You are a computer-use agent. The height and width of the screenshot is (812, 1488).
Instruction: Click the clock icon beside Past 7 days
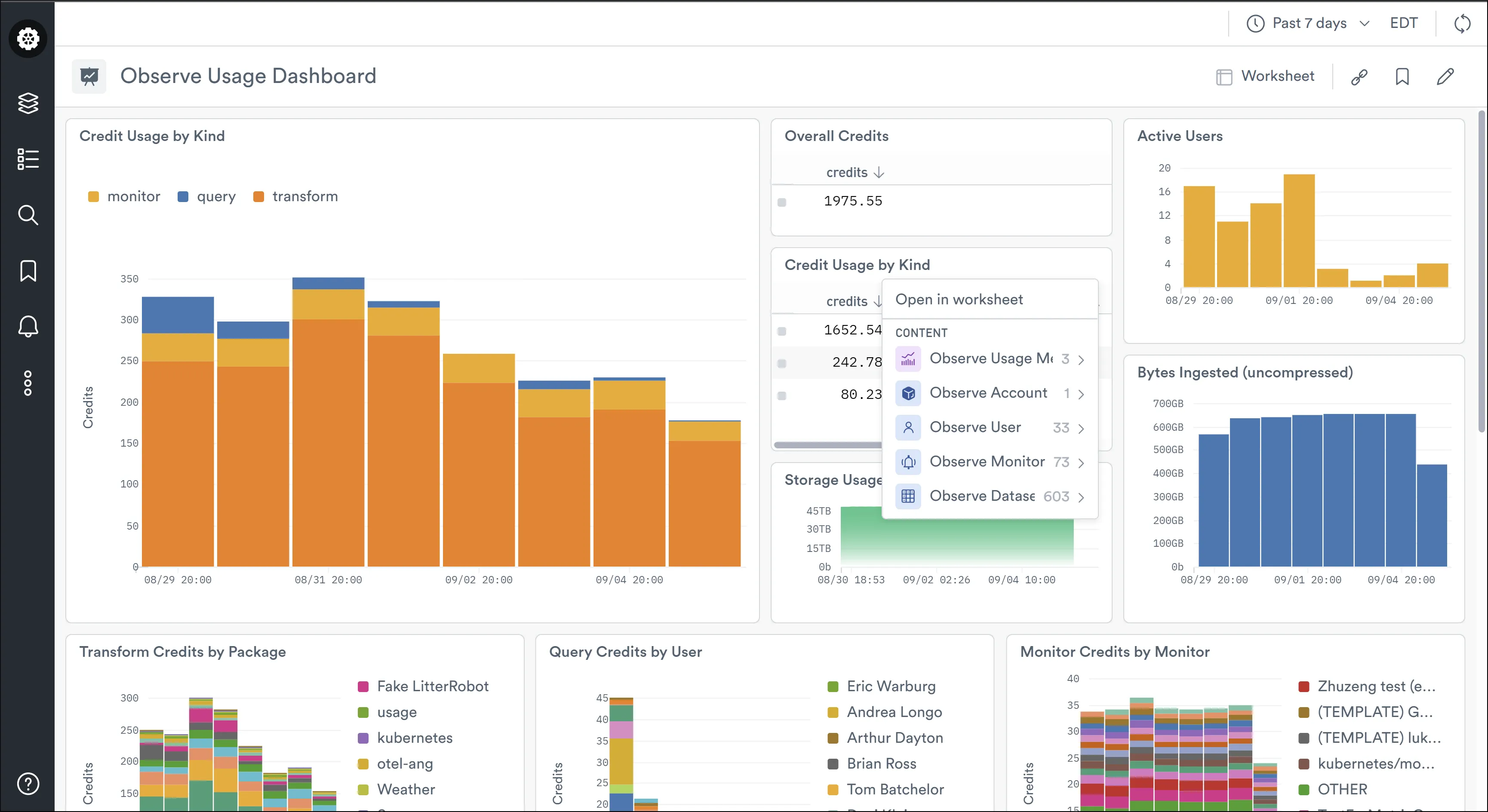(1254, 24)
